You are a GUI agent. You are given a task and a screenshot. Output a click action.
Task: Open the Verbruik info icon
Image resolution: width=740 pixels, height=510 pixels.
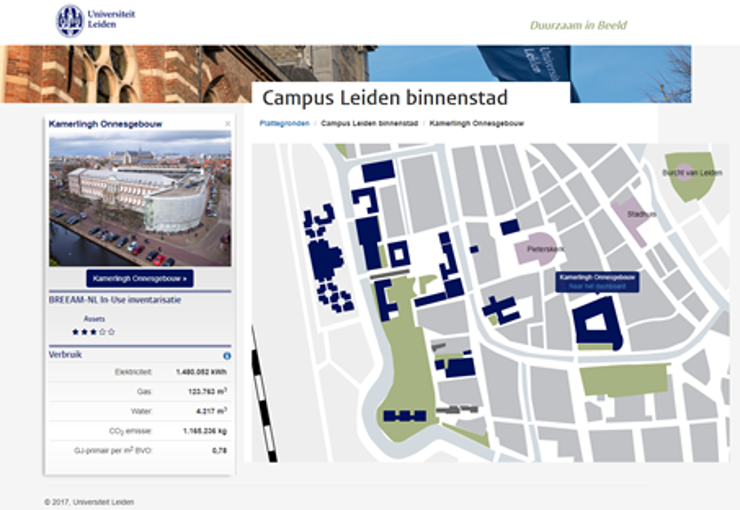(227, 356)
